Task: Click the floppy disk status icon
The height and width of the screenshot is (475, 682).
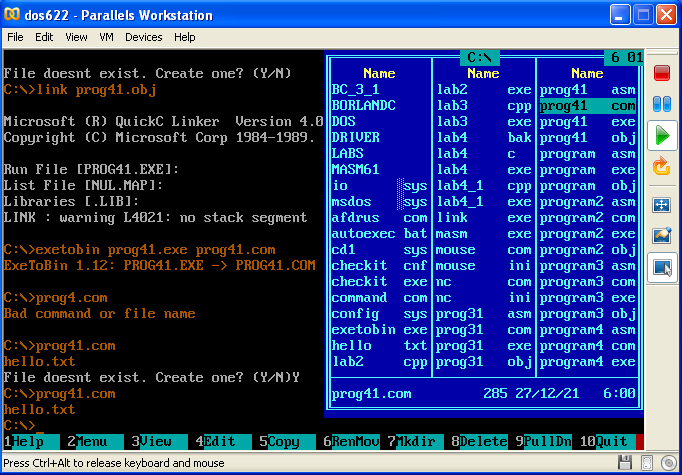Action: pyautogui.click(x=625, y=463)
